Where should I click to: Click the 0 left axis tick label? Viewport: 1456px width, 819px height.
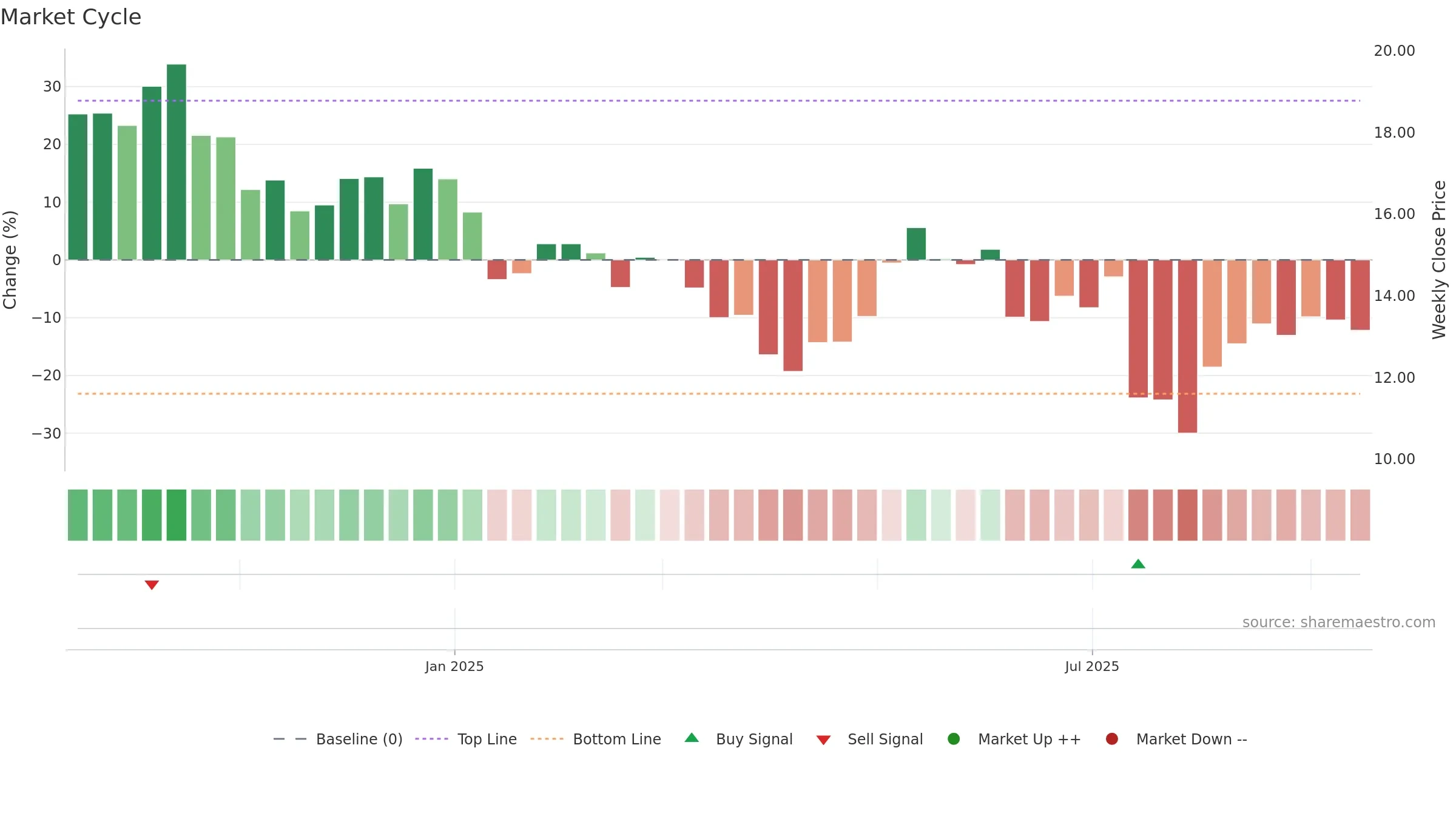coord(57,260)
